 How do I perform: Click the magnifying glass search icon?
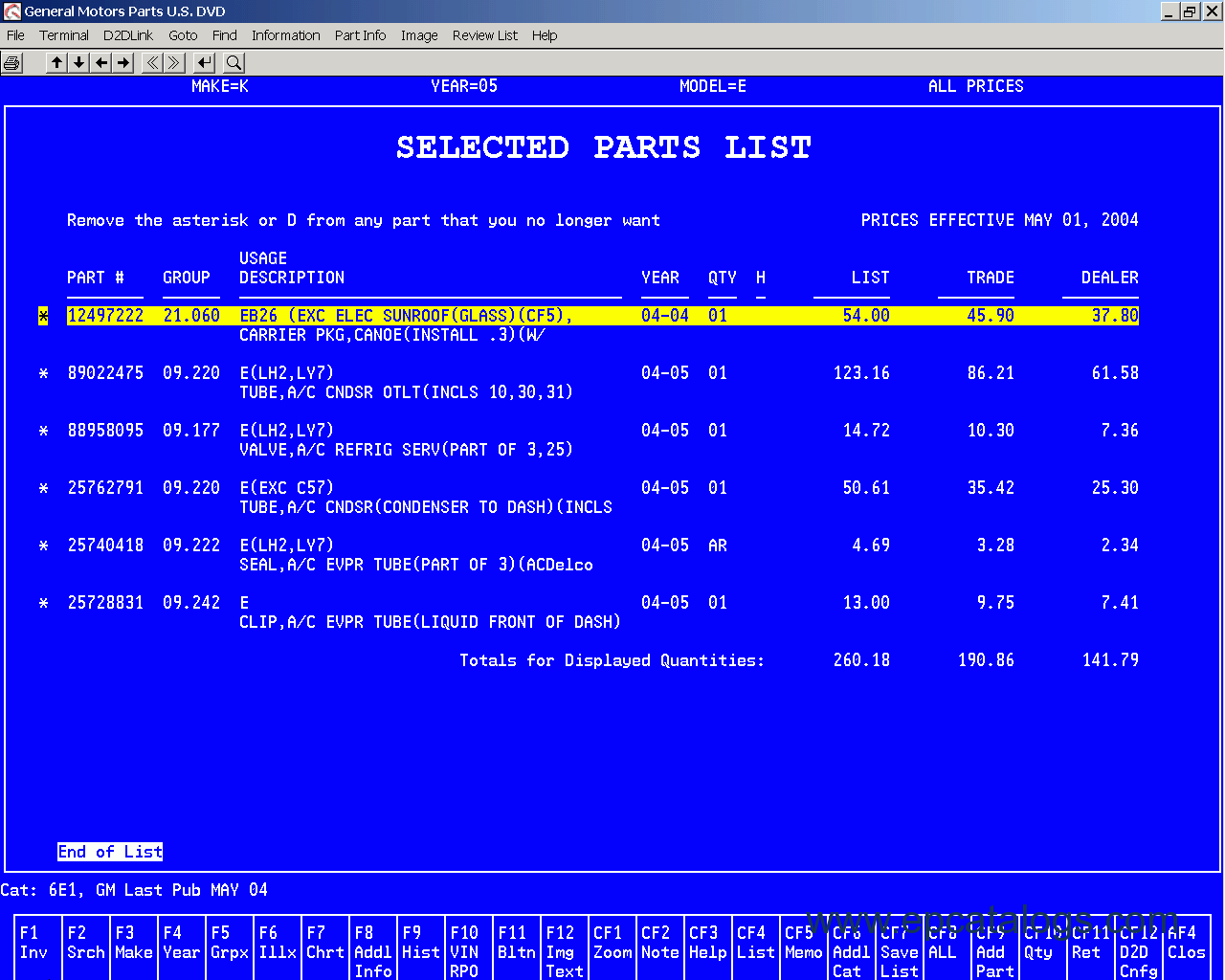[x=234, y=63]
